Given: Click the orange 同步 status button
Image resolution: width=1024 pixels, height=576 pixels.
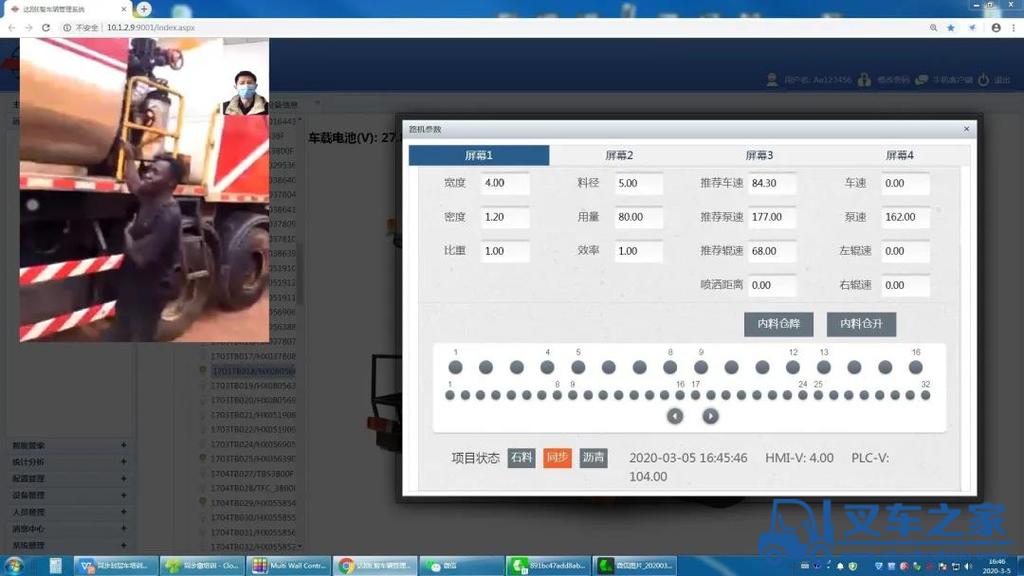Looking at the screenshot, I should [x=557, y=458].
